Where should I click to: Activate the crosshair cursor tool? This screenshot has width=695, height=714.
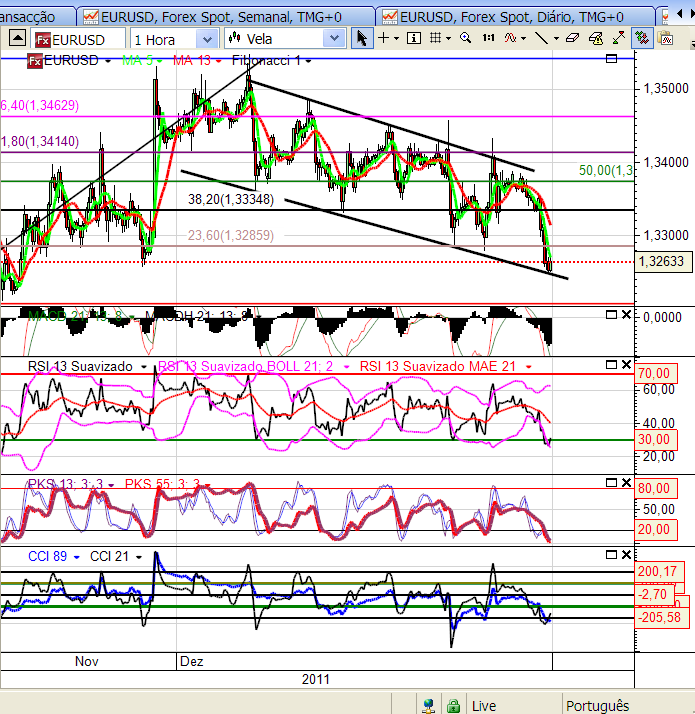click(383, 38)
